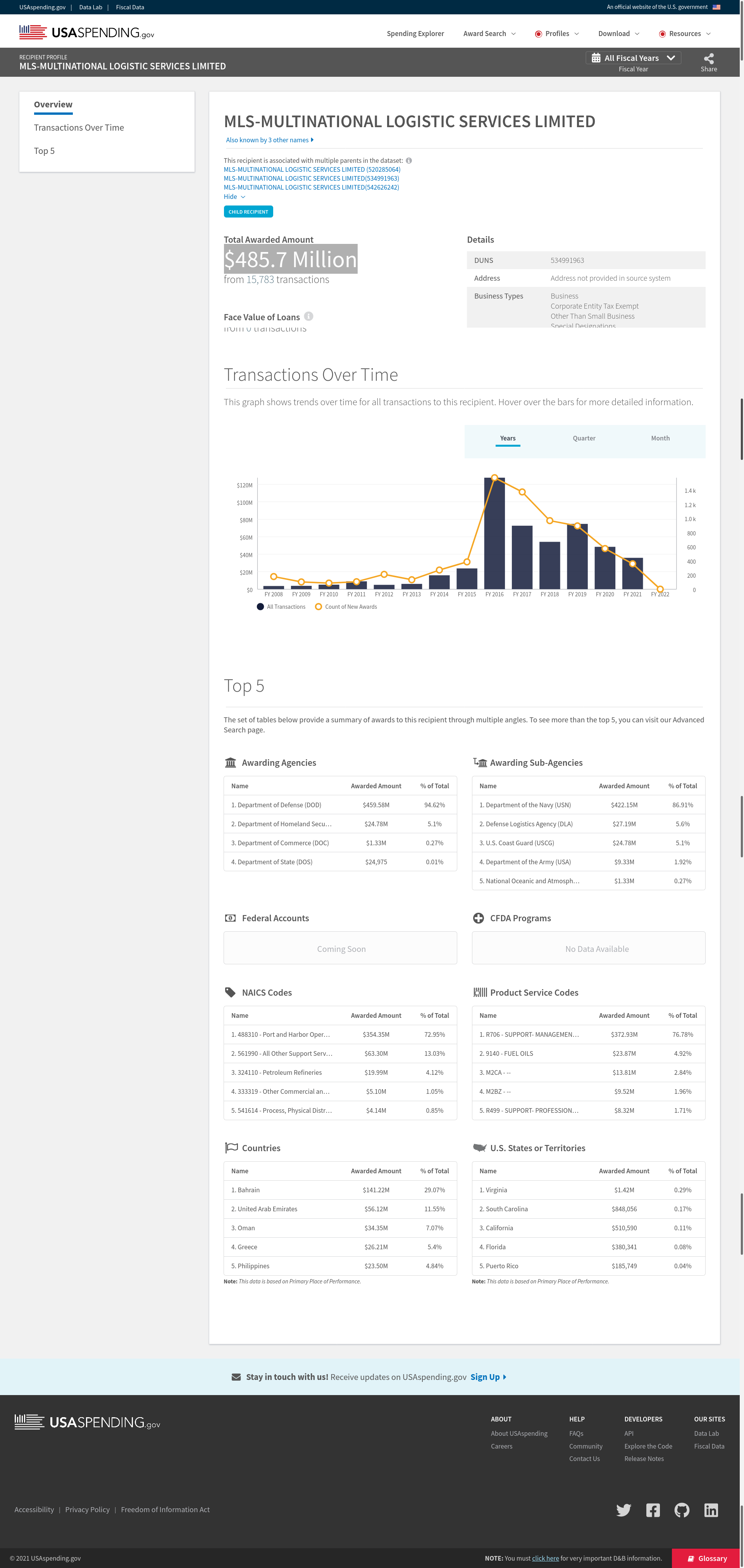Expand 'Also known by 3 other names'
Viewport: 744px width, 1568px height.
pos(269,140)
